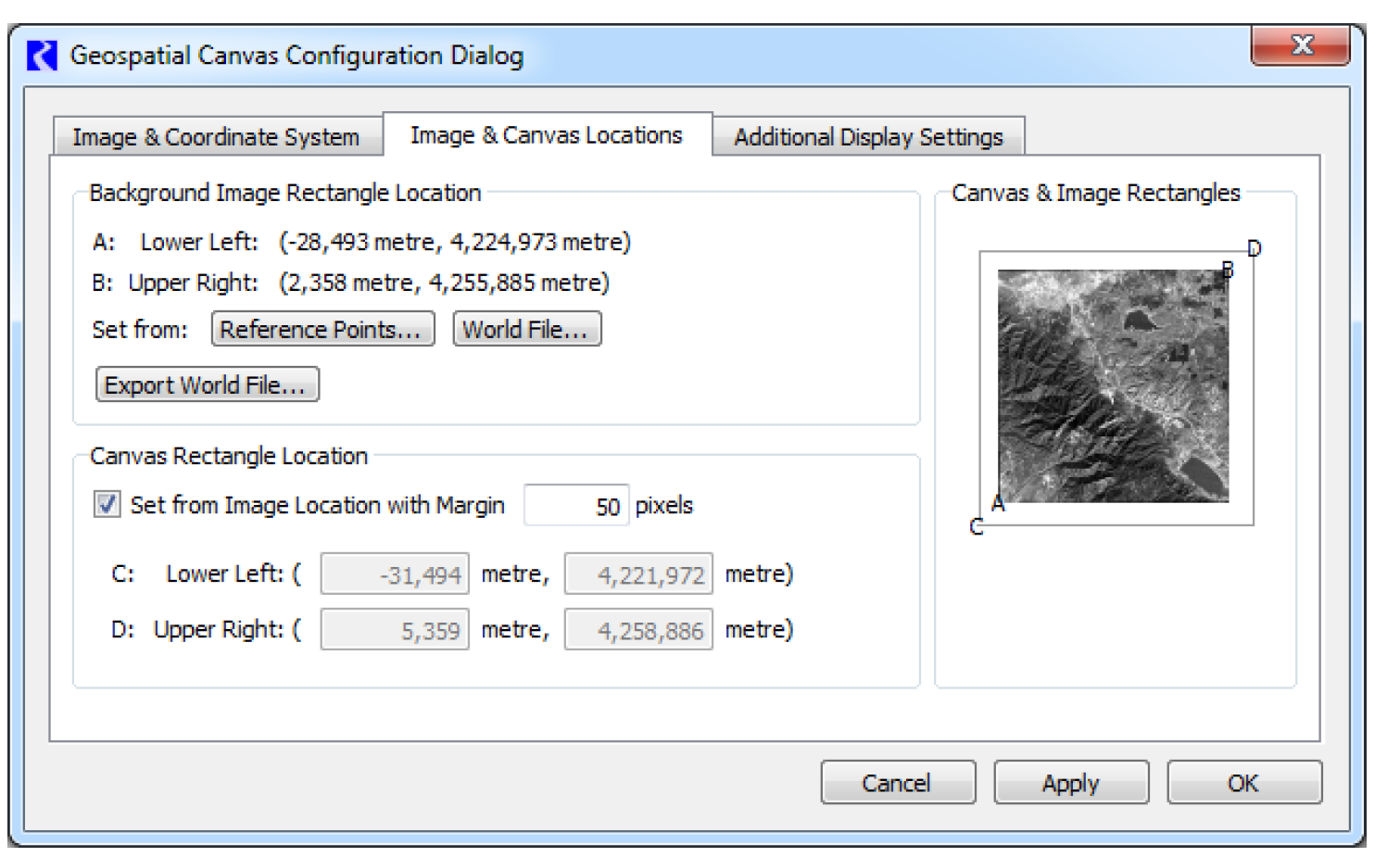Click the Upper Right D y-coordinate field
The image size is (1400, 857).
(638, 630)
